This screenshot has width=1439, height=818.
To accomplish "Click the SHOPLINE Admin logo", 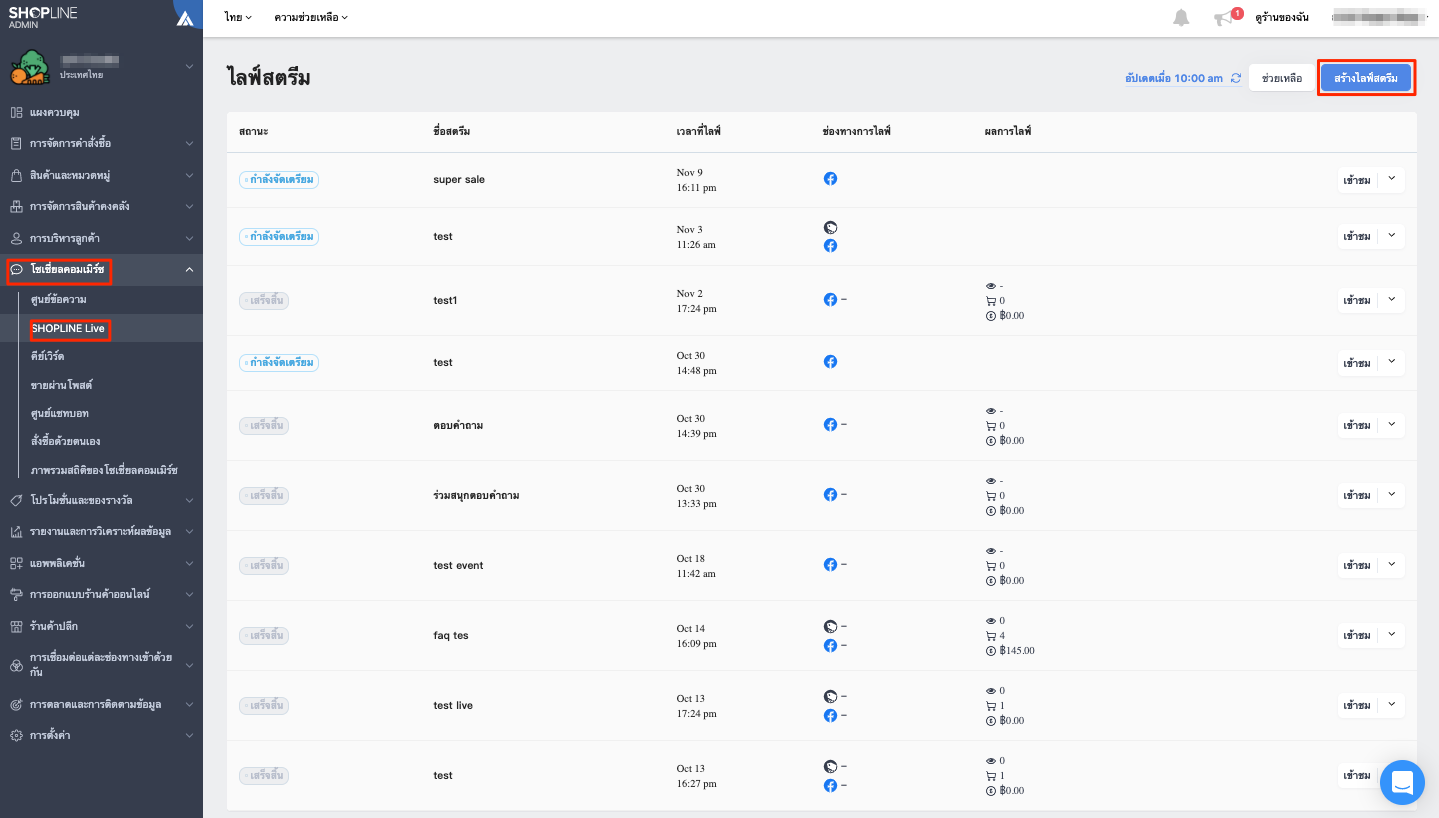I will coord(42,17).
